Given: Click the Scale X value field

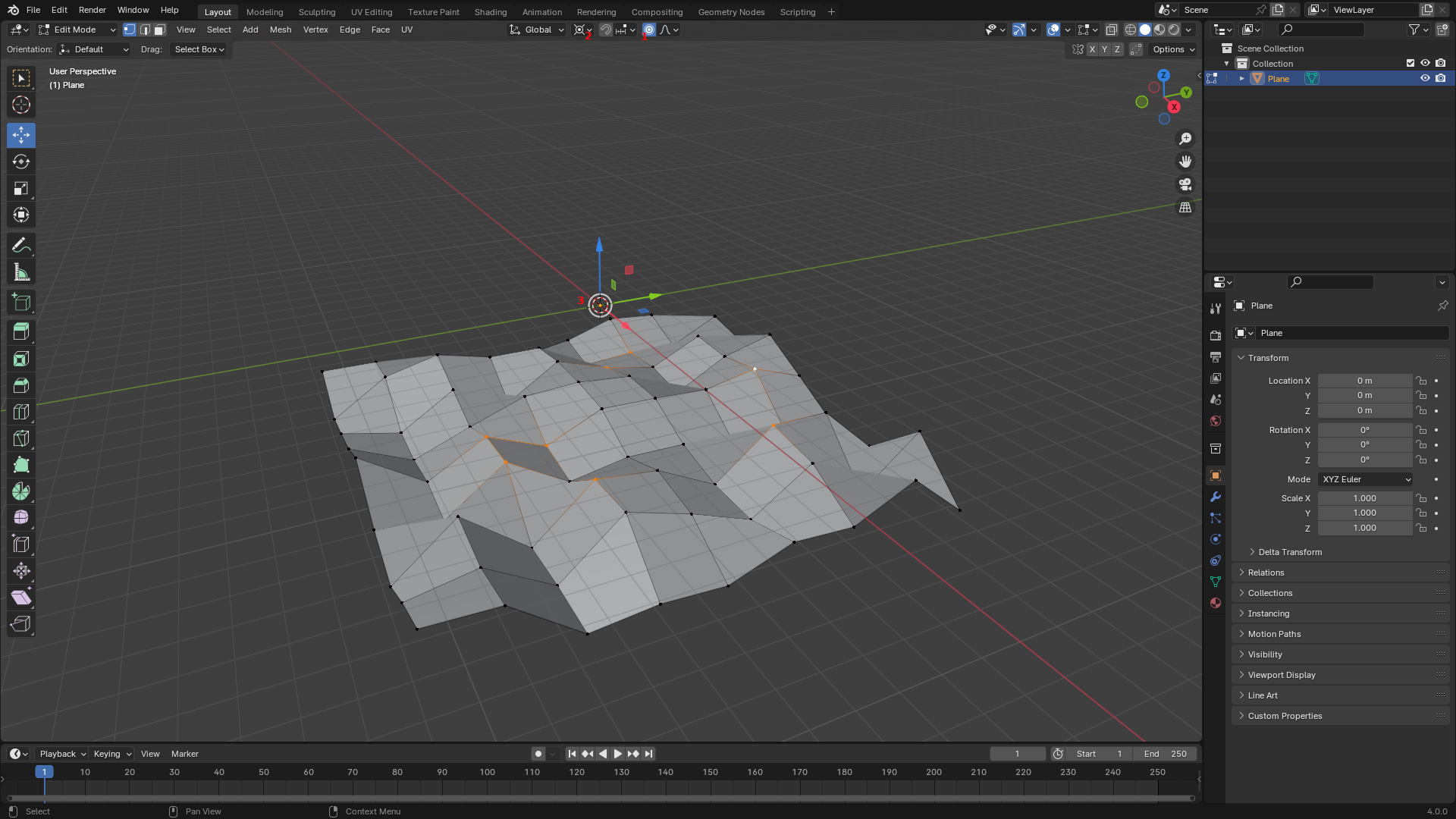Looking at the screenshot, I should tap(1365, 498).
